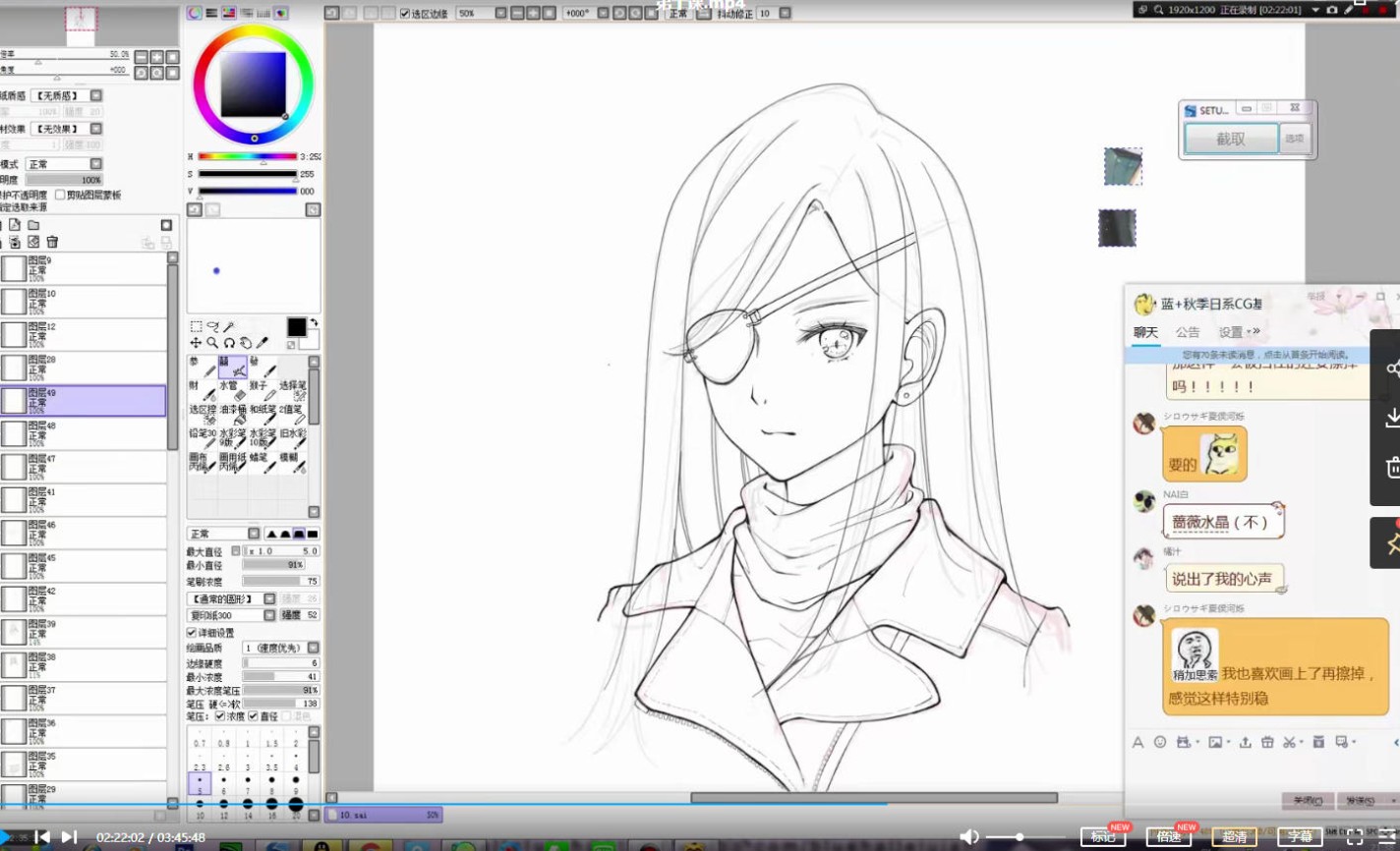
Task: Enable the 剪贴图层蒙板 checkbox
Action: click(60, 195)
